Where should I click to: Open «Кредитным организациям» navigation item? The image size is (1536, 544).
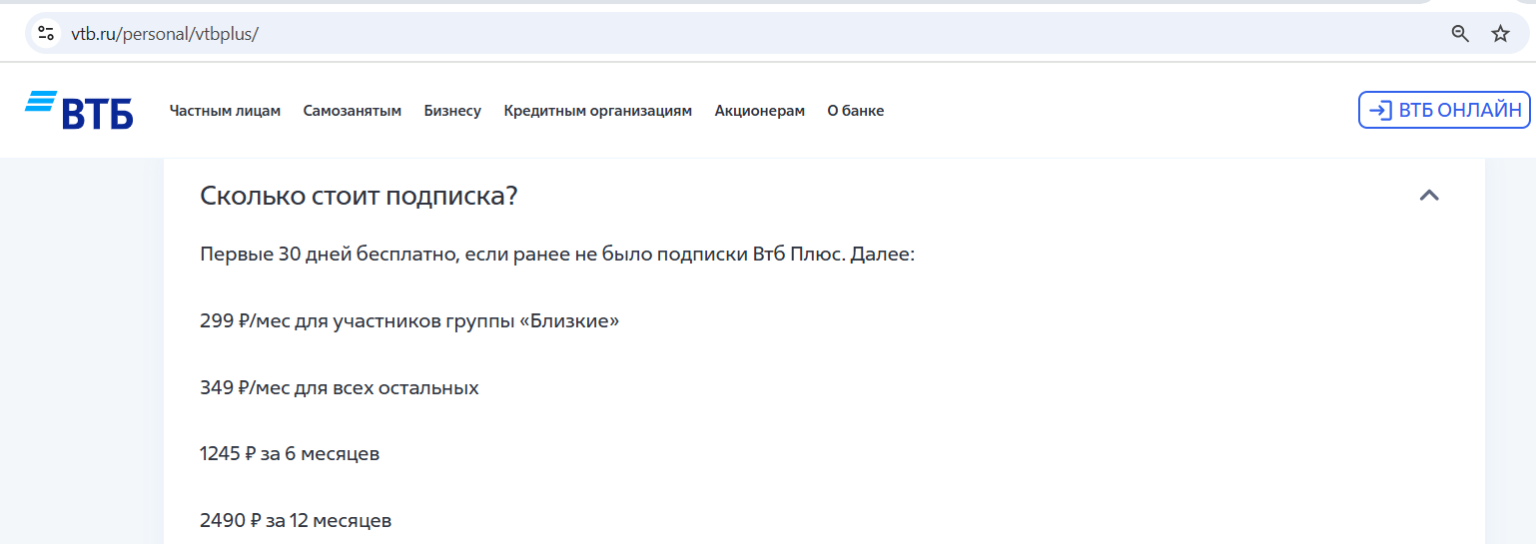(597, 111)
